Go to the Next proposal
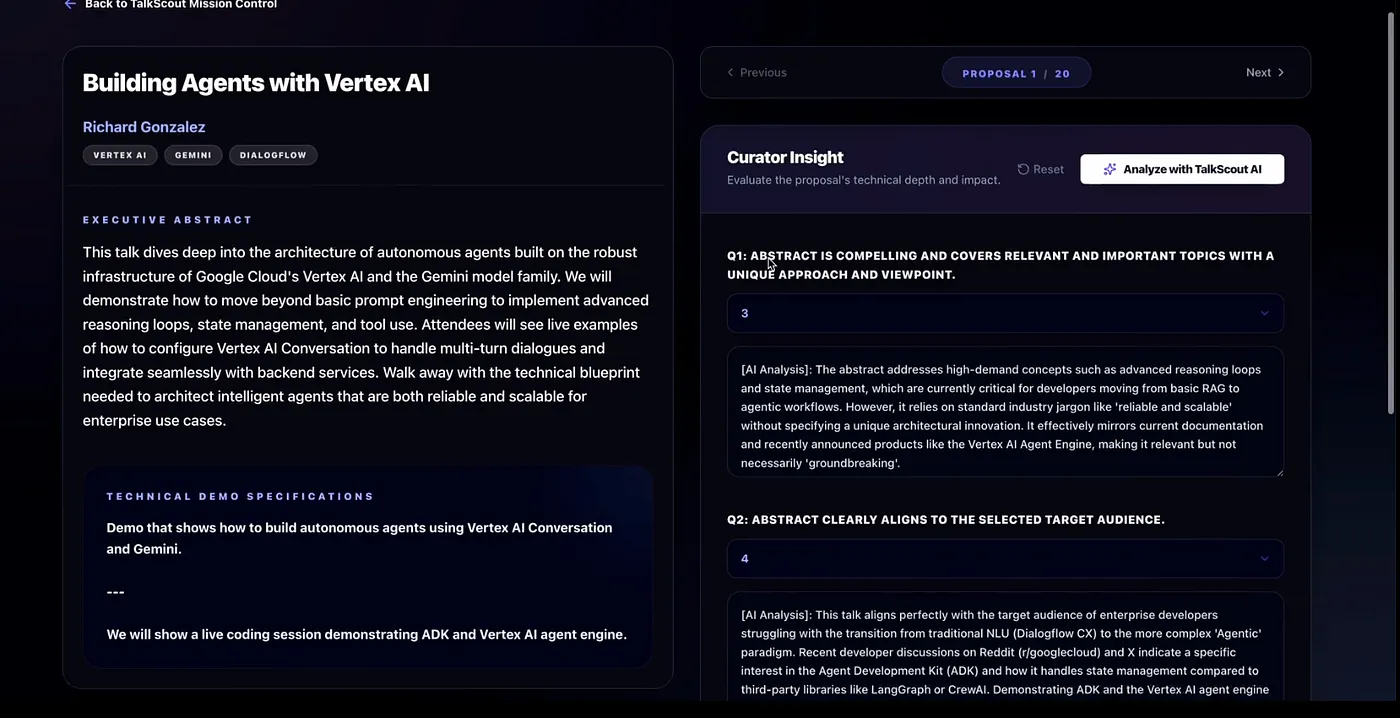The height and width of the screenshot is (718, 1400). (1265, 72)
